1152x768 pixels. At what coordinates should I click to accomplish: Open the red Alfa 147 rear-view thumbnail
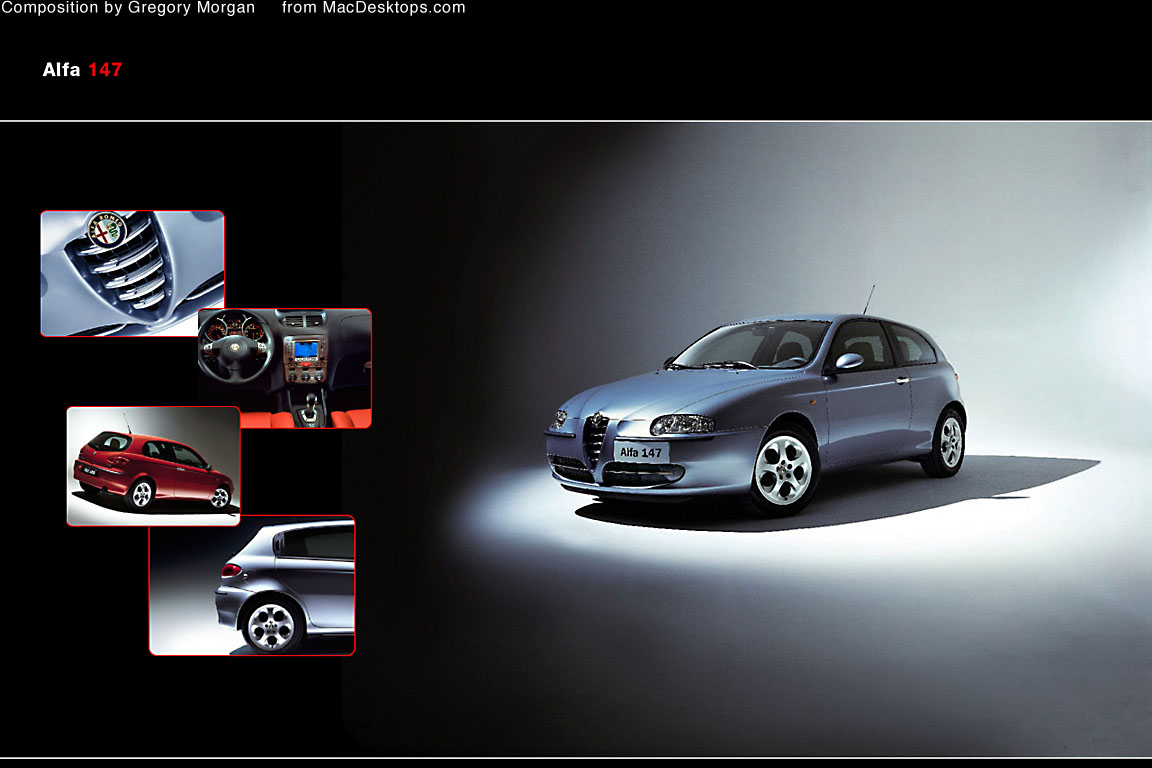coord(154,466)
